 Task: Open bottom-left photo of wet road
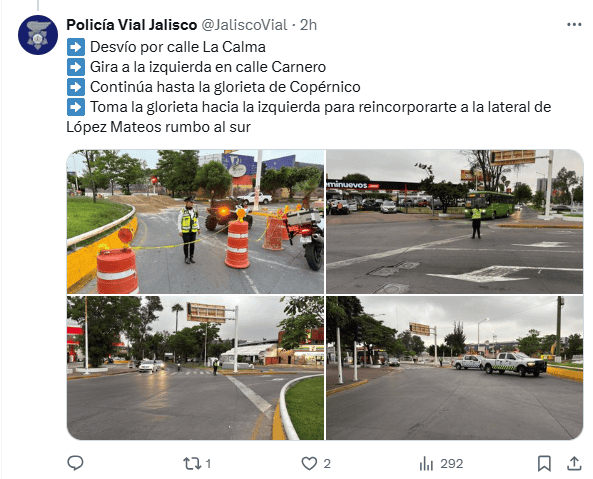196,368
